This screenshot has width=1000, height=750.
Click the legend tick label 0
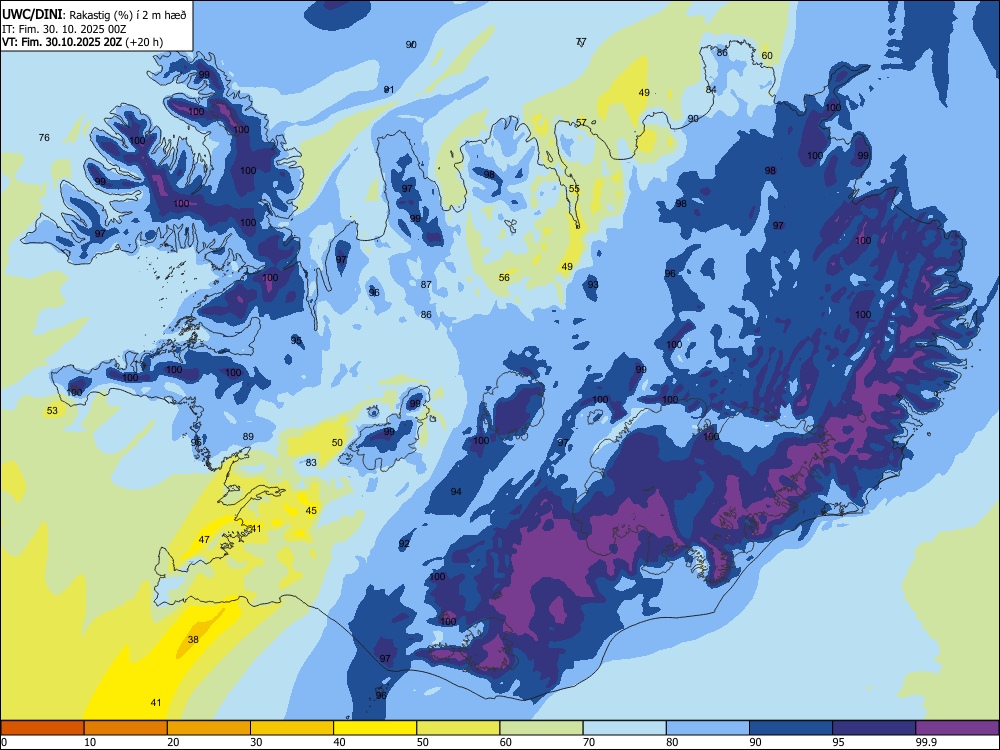click(x=3, y=742)
